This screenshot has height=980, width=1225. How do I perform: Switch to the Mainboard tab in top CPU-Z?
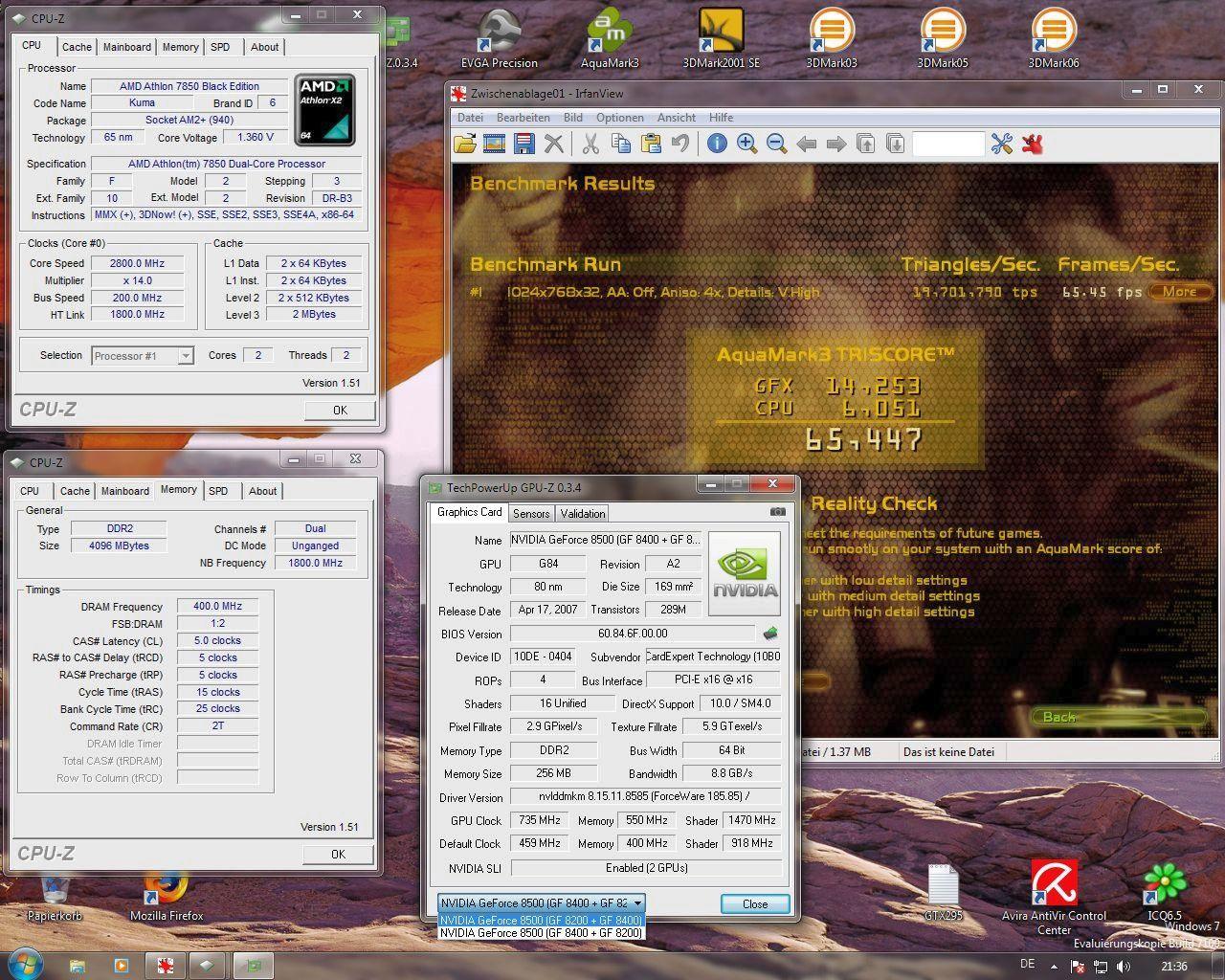tap(127, 47)
